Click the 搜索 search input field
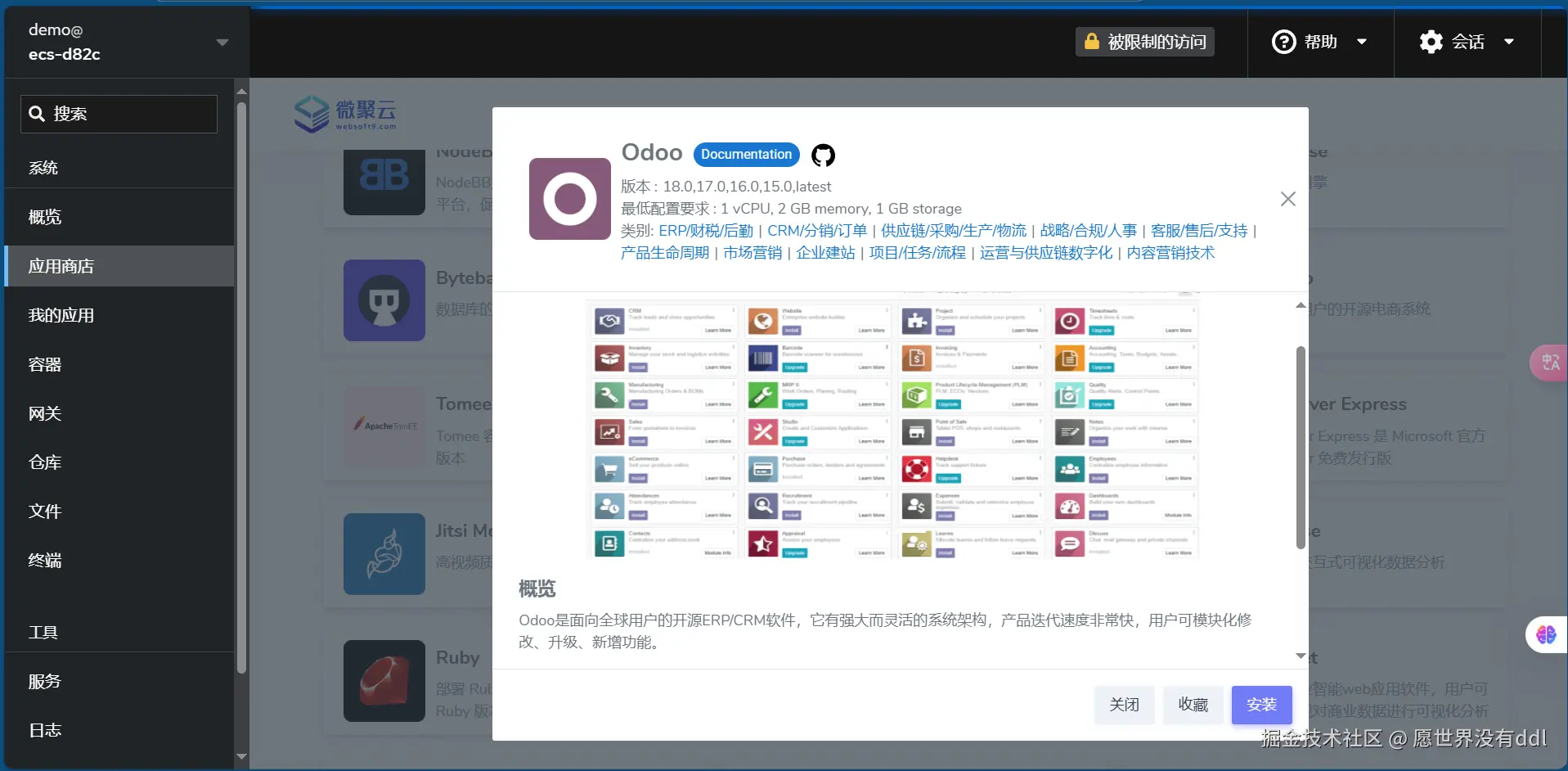This screenshot has height=771, width=1568. click(119, 114)
